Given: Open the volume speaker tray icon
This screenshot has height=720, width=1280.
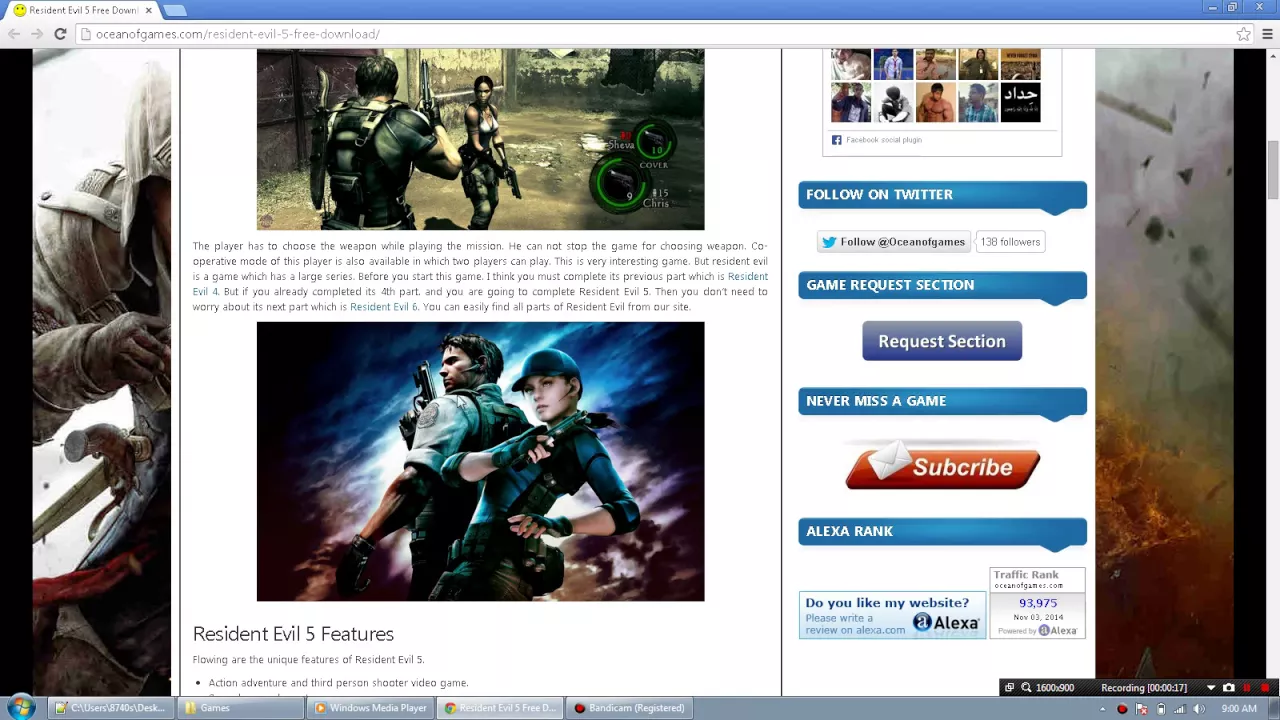Looking at the screenshot, I should [x=1199, y=709].
